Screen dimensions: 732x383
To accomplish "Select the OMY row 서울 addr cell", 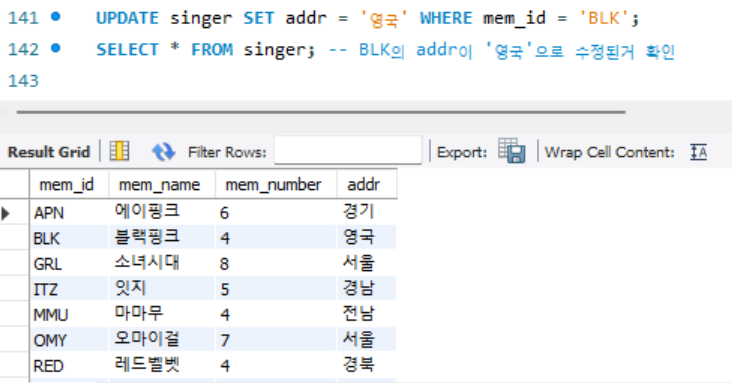I will pos(367,340).
